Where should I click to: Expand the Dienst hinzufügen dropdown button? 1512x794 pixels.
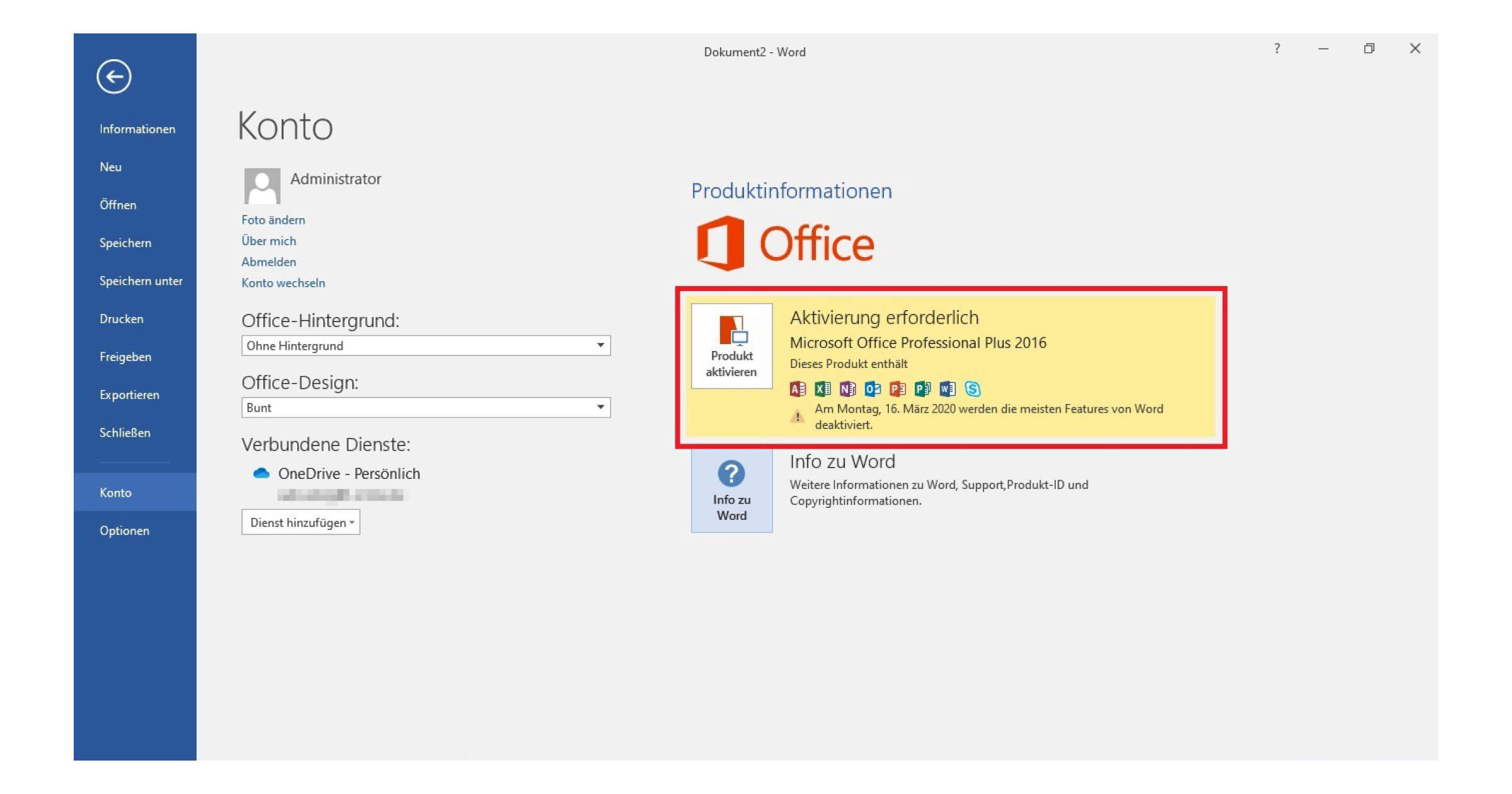tap(301, 522)
